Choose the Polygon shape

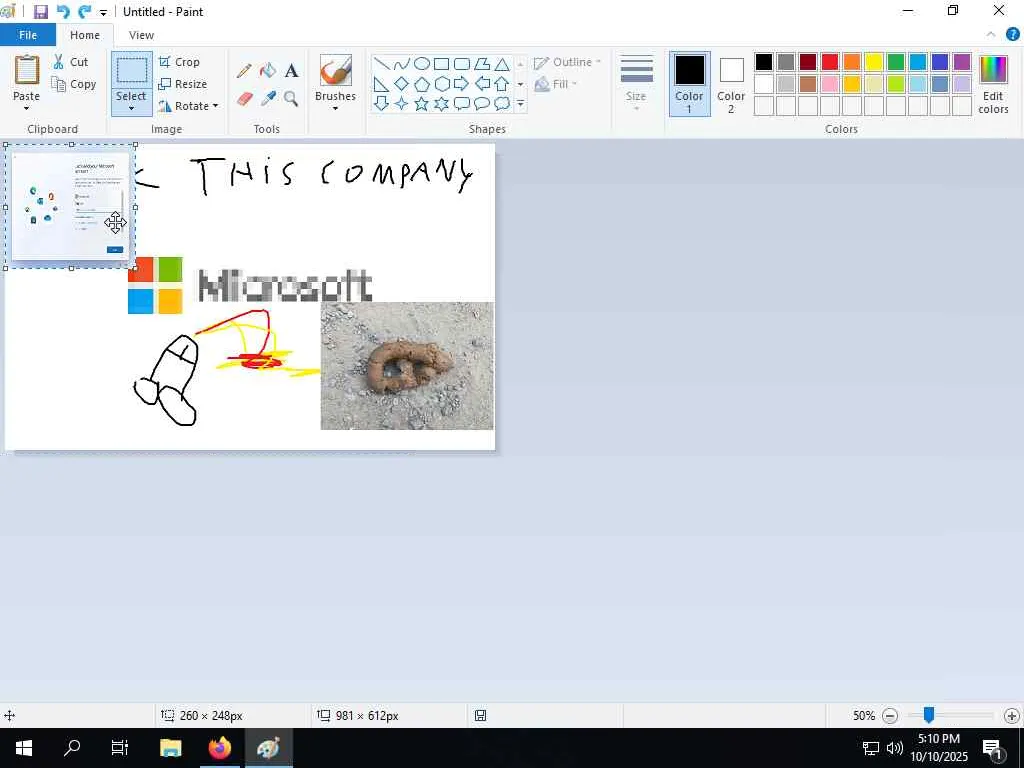[482, 64]
